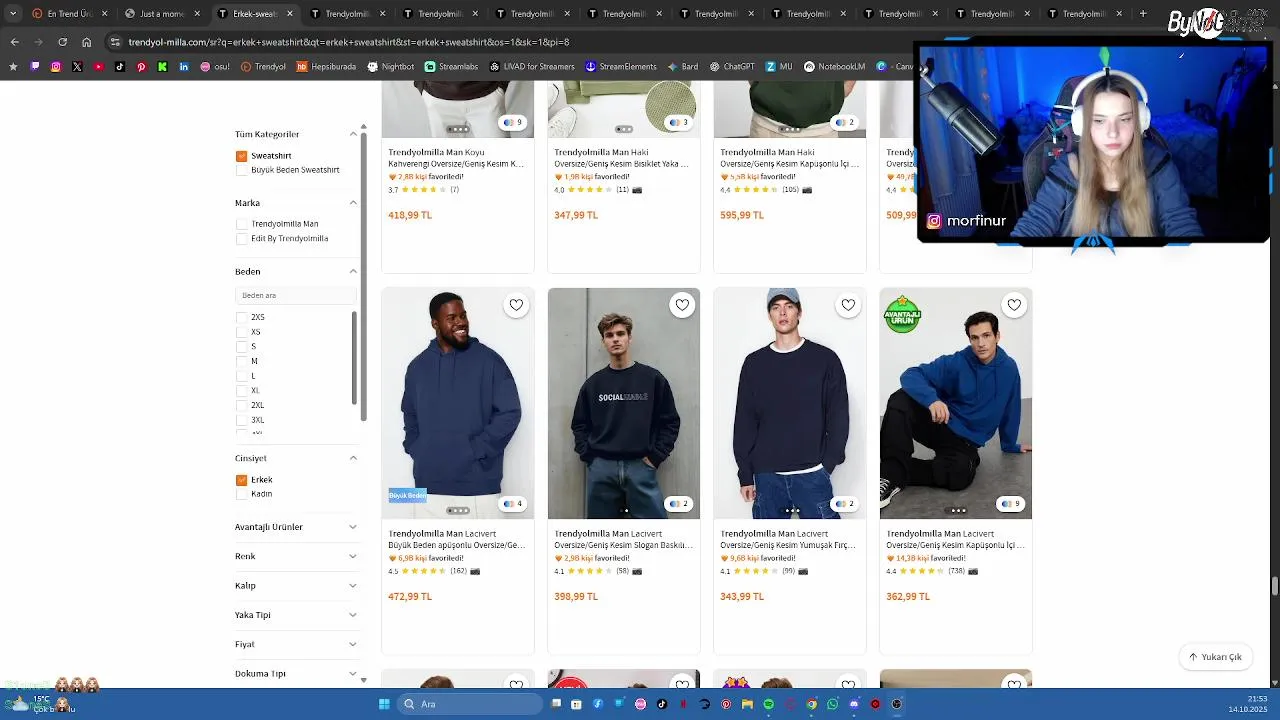
Task: Open the ChatGPT bookmark
Action: [x=732, y=67]
